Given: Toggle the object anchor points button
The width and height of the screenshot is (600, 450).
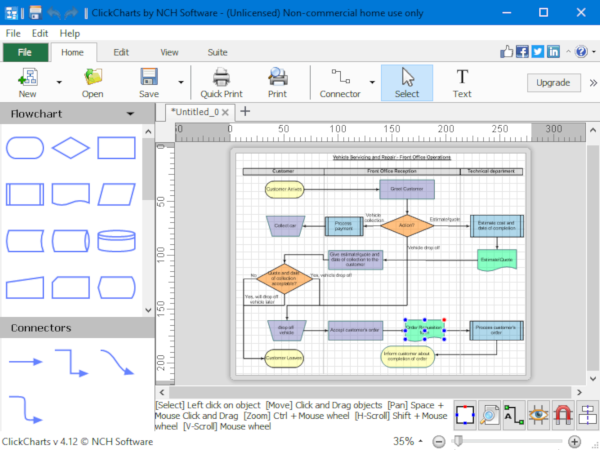Looking at the screenshot, I should coord(465,414).
